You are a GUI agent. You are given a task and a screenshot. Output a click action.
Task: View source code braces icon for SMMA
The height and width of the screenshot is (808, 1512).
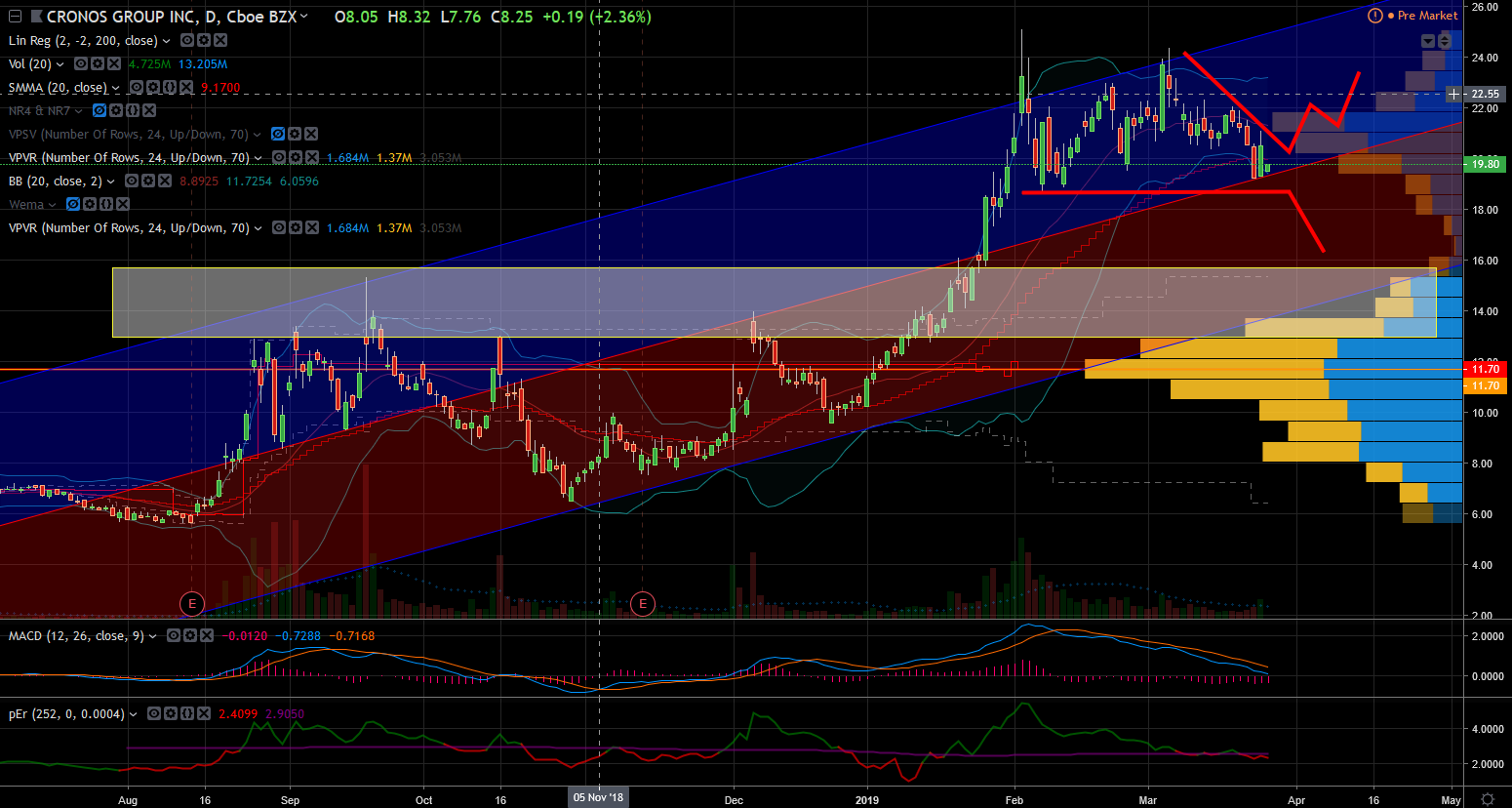tap(170, 87)
